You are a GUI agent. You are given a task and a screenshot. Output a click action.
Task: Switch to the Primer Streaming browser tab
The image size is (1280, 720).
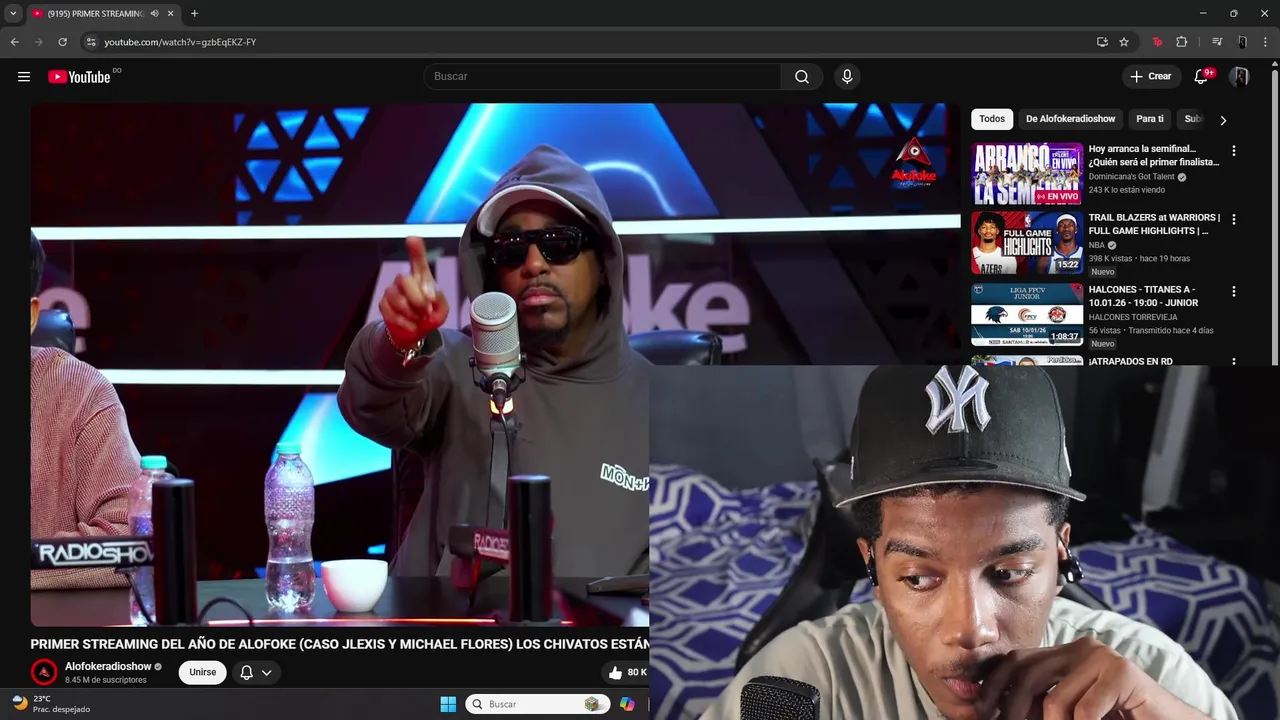[x=95, y=14]
